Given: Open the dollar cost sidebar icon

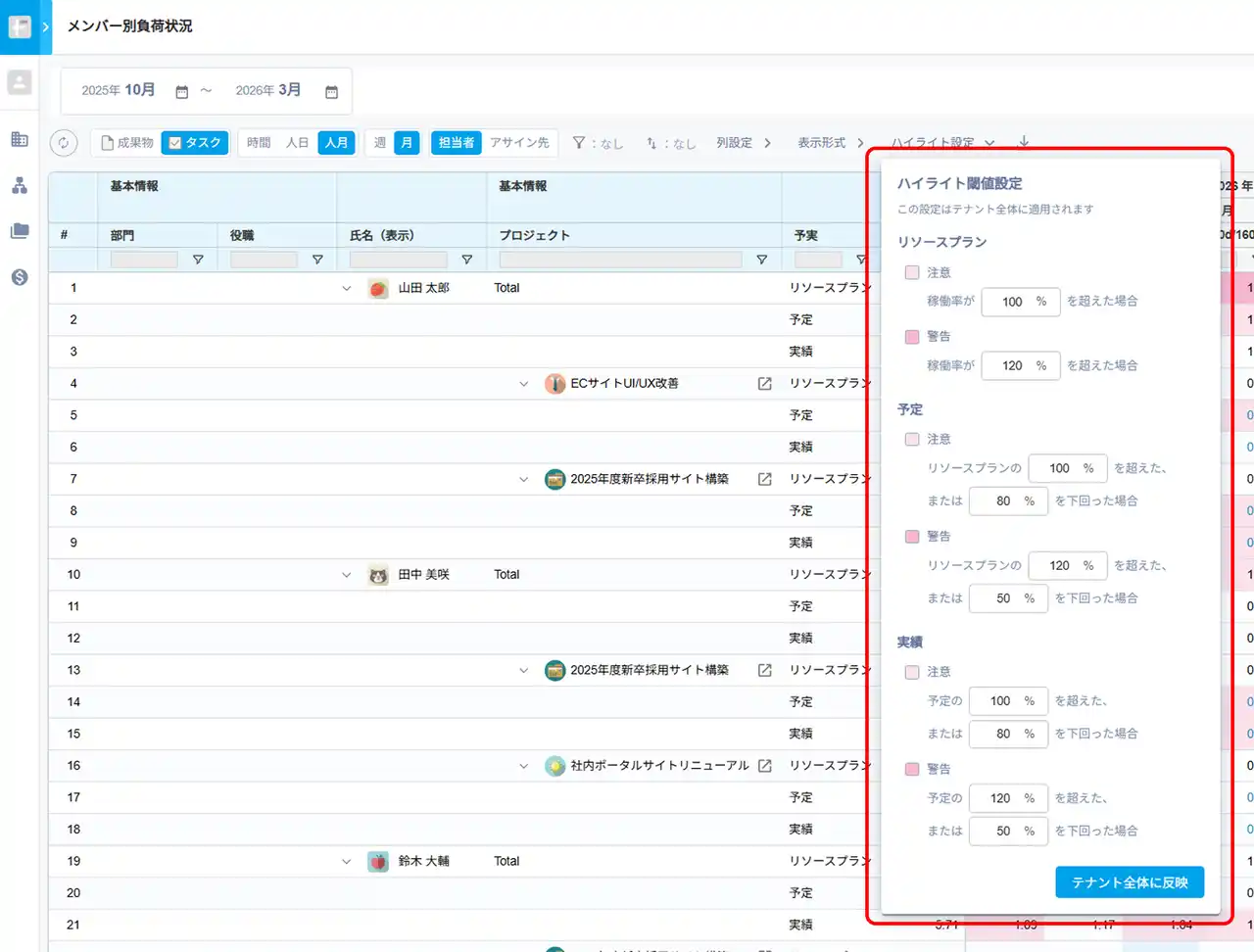Looking at the screenshot, I should tap(20, 277).
